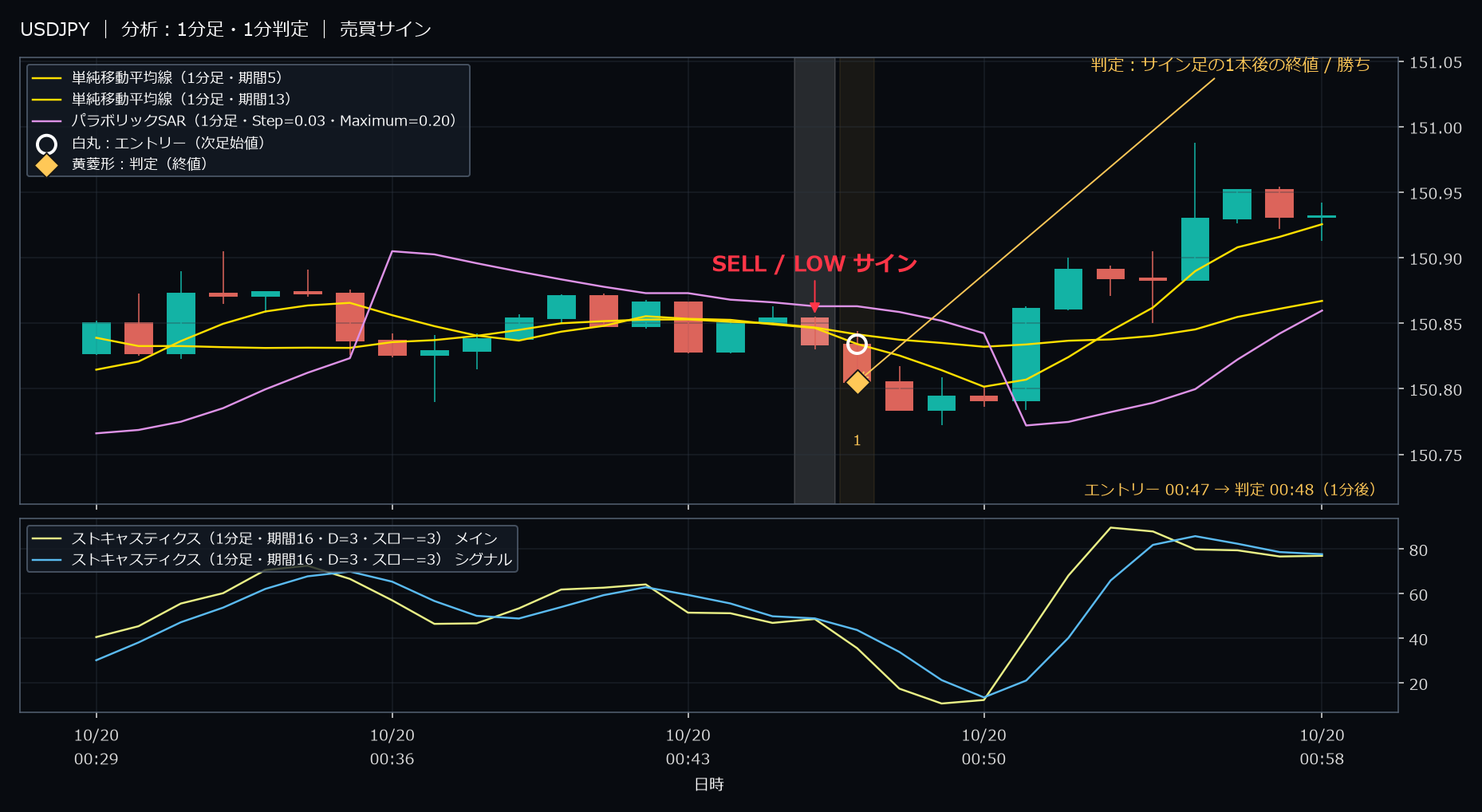Click the yellow diamond judgment marker on chart
Screen dimensions: 1482x812
point(857,382)
